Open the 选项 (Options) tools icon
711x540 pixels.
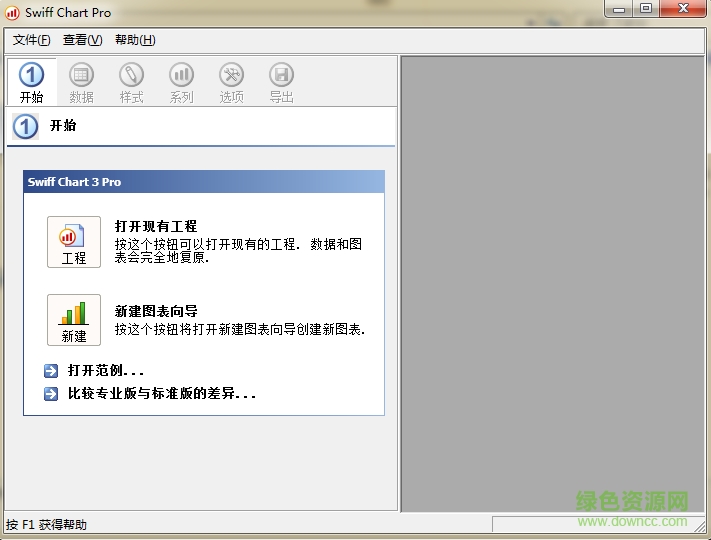pyautogui.click(x=231, y=75)
